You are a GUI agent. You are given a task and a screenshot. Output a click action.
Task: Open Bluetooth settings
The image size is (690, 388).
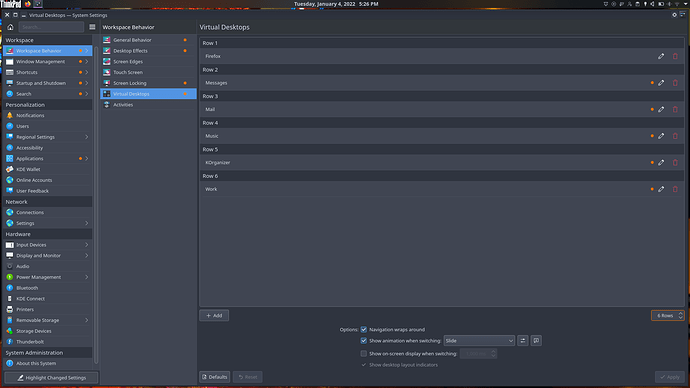(48, 288)
